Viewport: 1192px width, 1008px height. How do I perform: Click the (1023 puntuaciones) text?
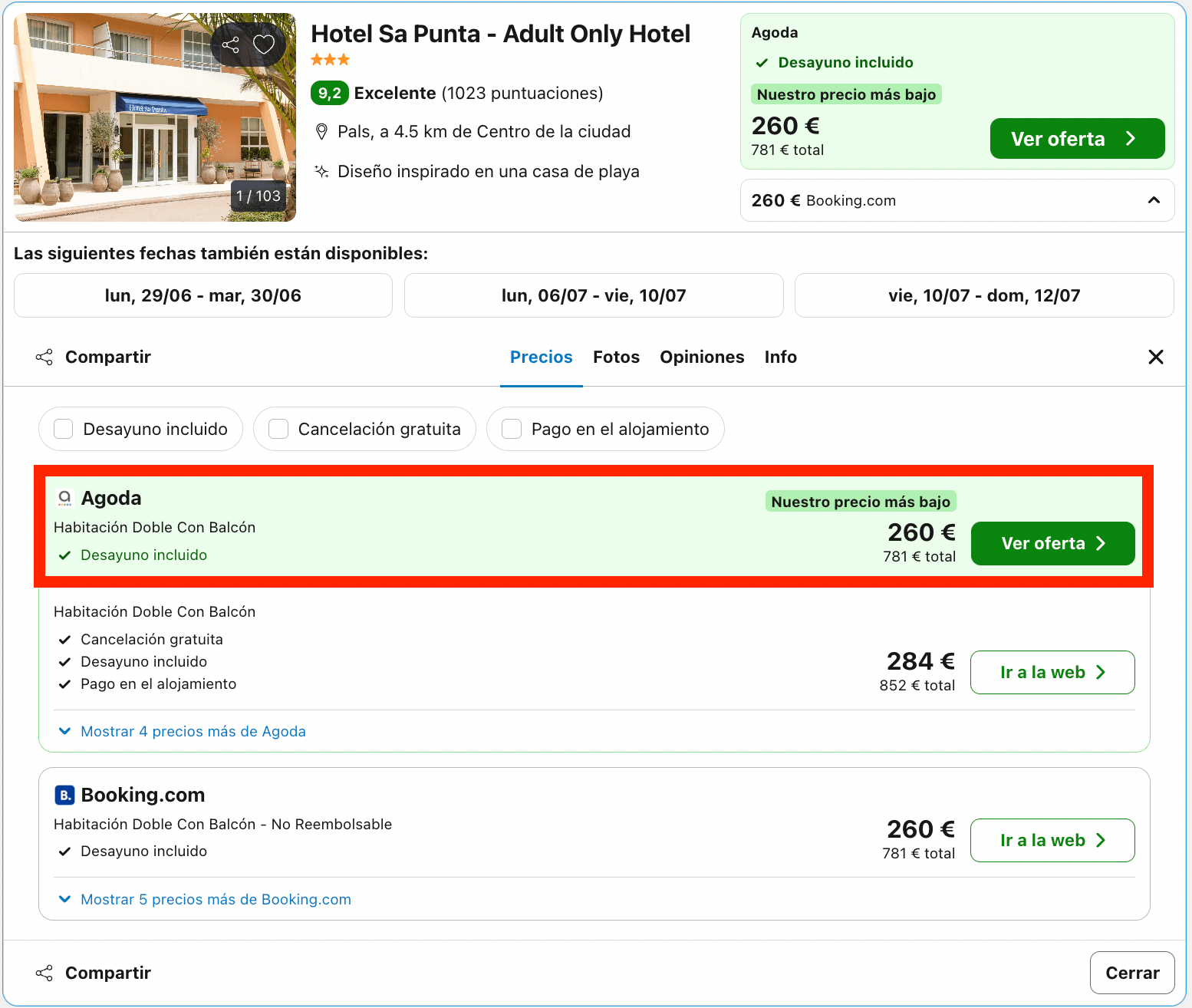(x=522, y=94)
